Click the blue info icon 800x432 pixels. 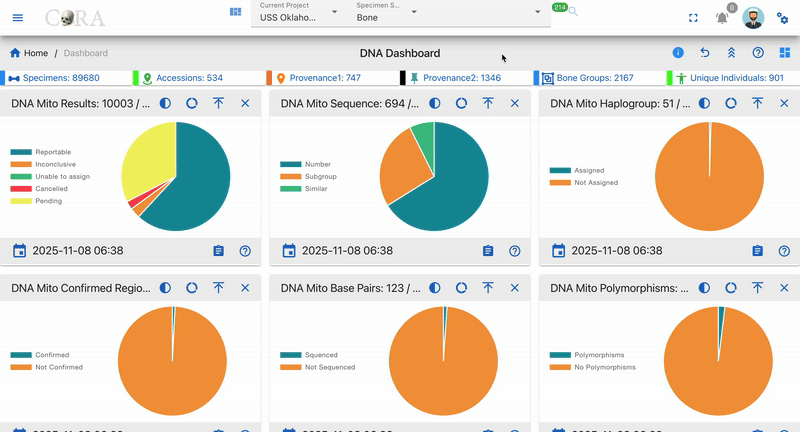[x=678, y=53]
